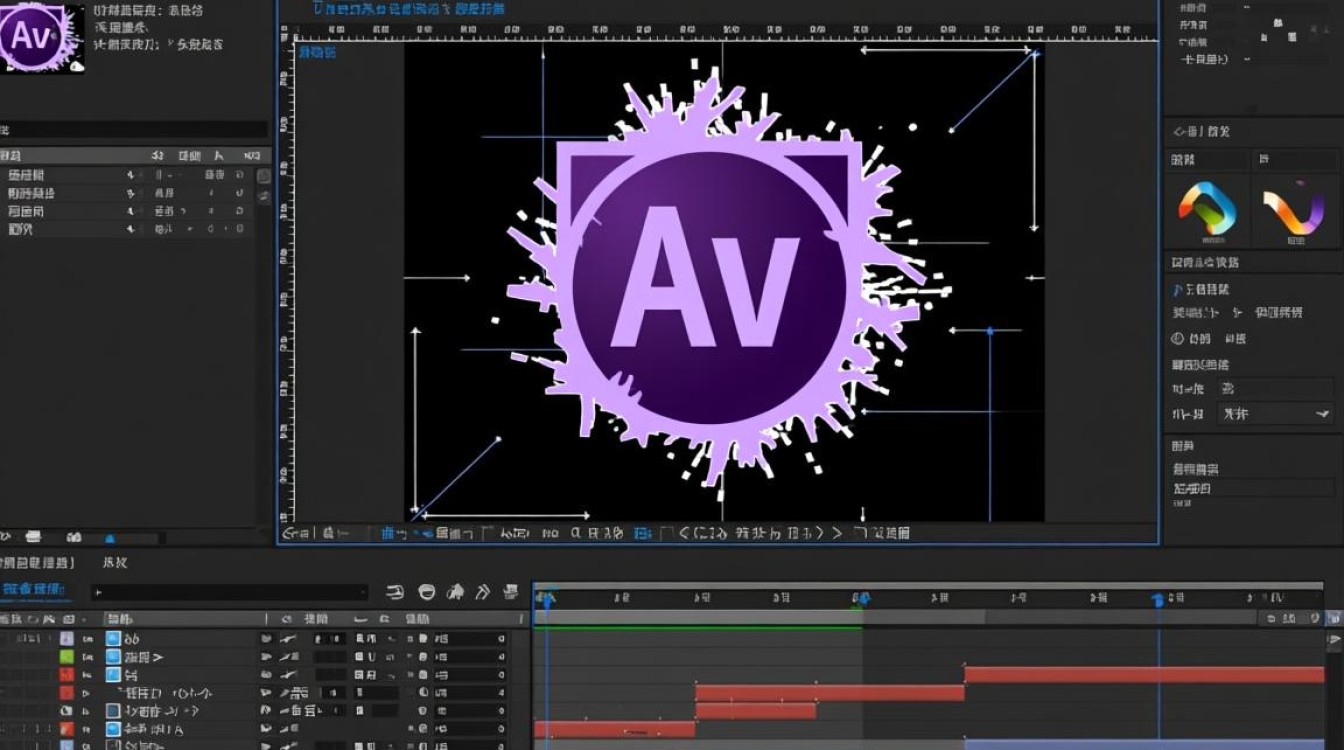The image size is (1344, 750).
Task: Click the first icon right of timeline search field
Action: click(395, 593)
